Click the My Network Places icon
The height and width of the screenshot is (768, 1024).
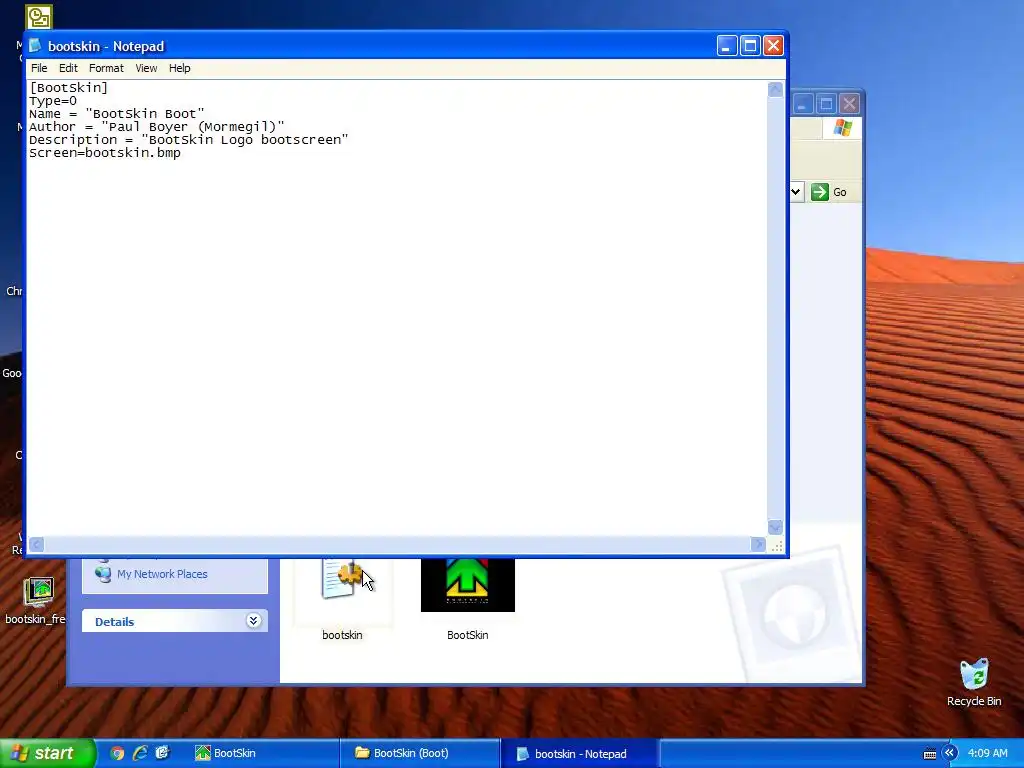point(103,572)
